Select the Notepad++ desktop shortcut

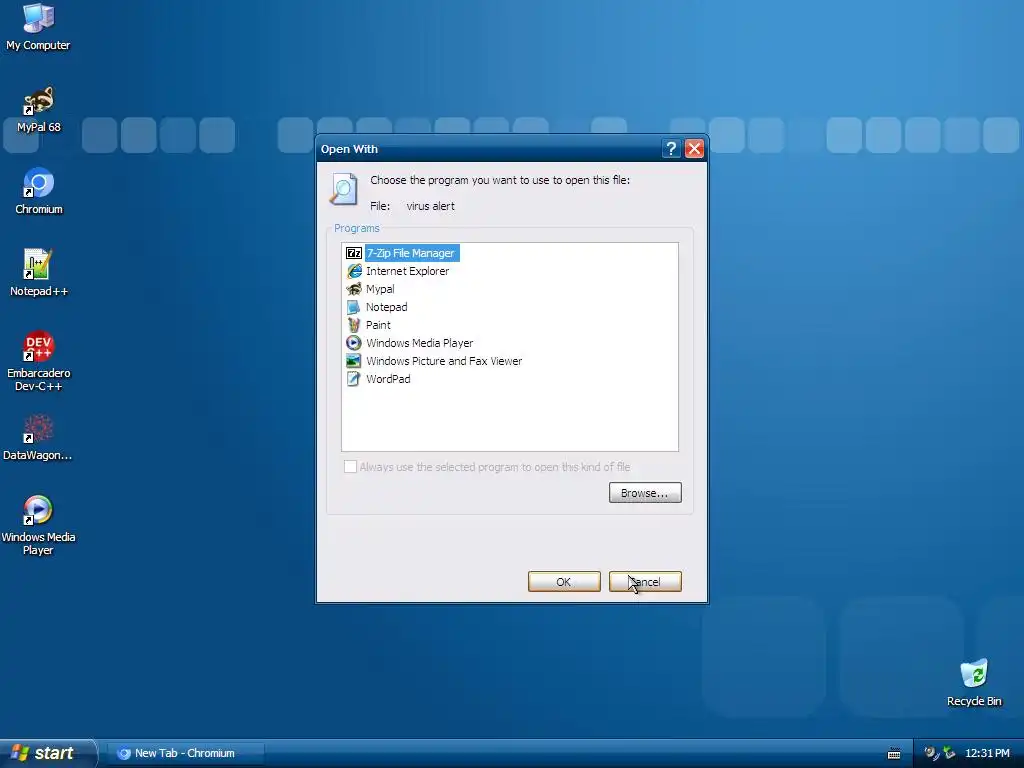click(x=39, y=274)
